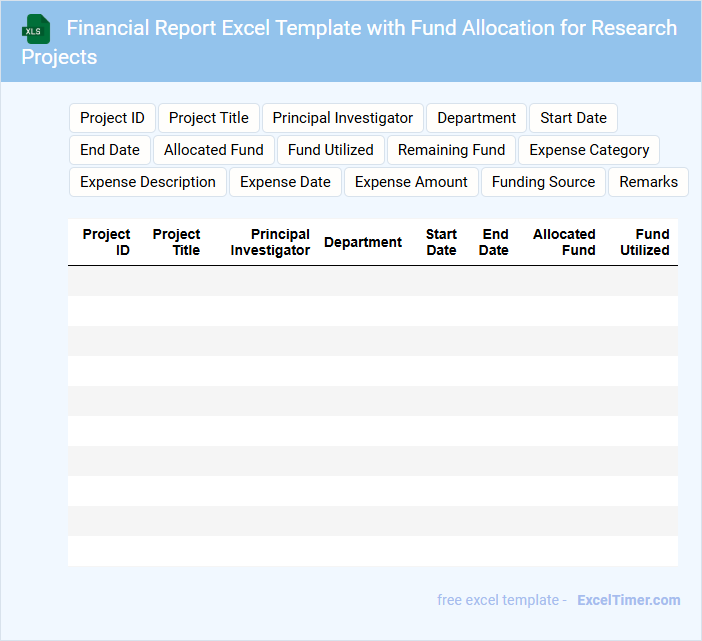Image resolution: width=702 pixels, height=641 pixels.
Task: Click the Allocated Fund tag
Action: pos(214,150)
